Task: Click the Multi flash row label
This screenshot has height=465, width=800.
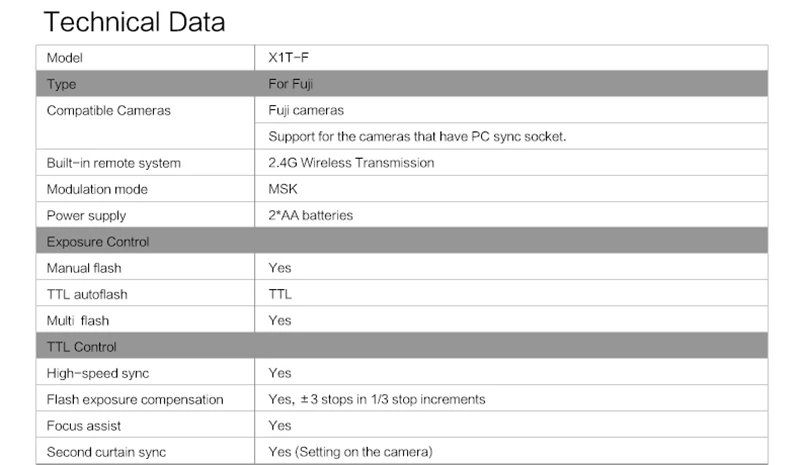Action: click(78, 320)
